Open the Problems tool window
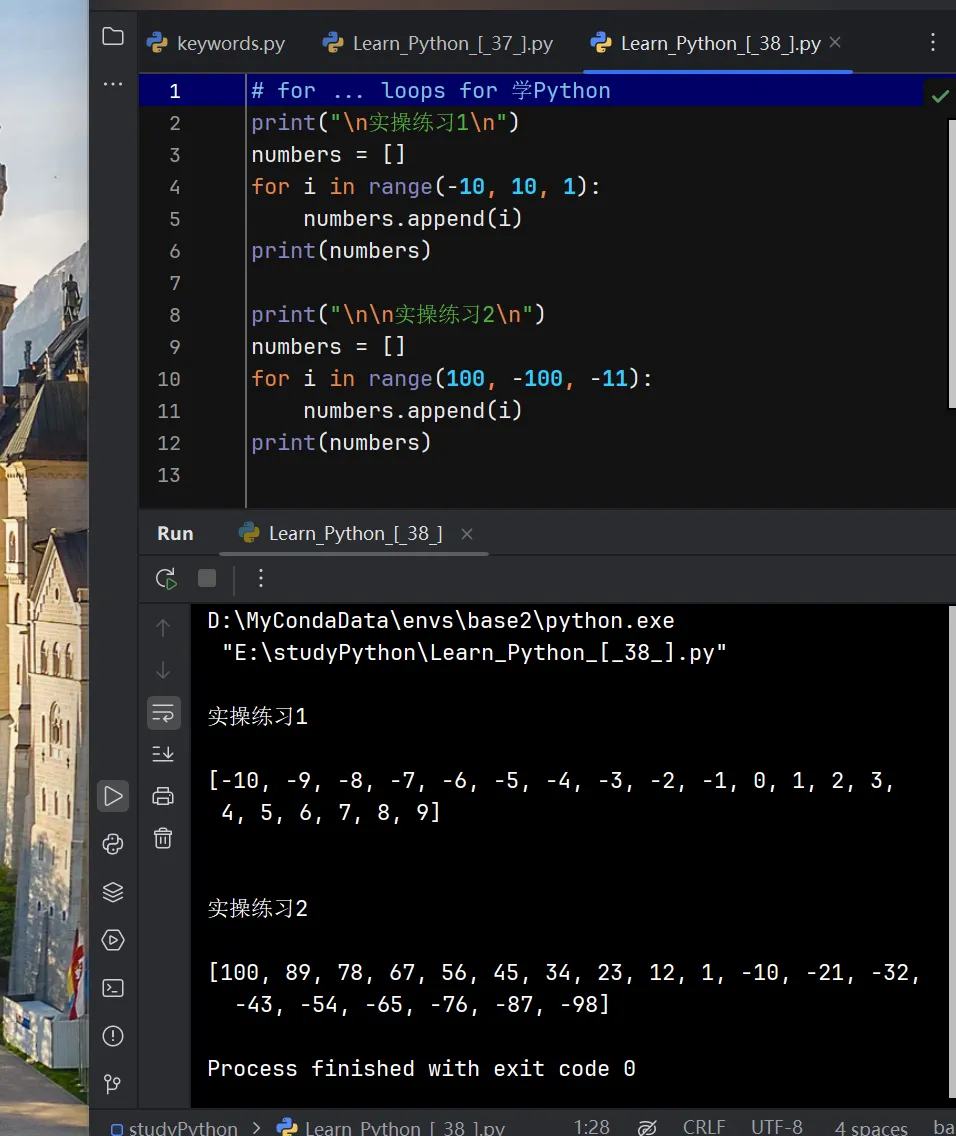Viewport: 956px width, 1136px height. tap(113, 1036)
